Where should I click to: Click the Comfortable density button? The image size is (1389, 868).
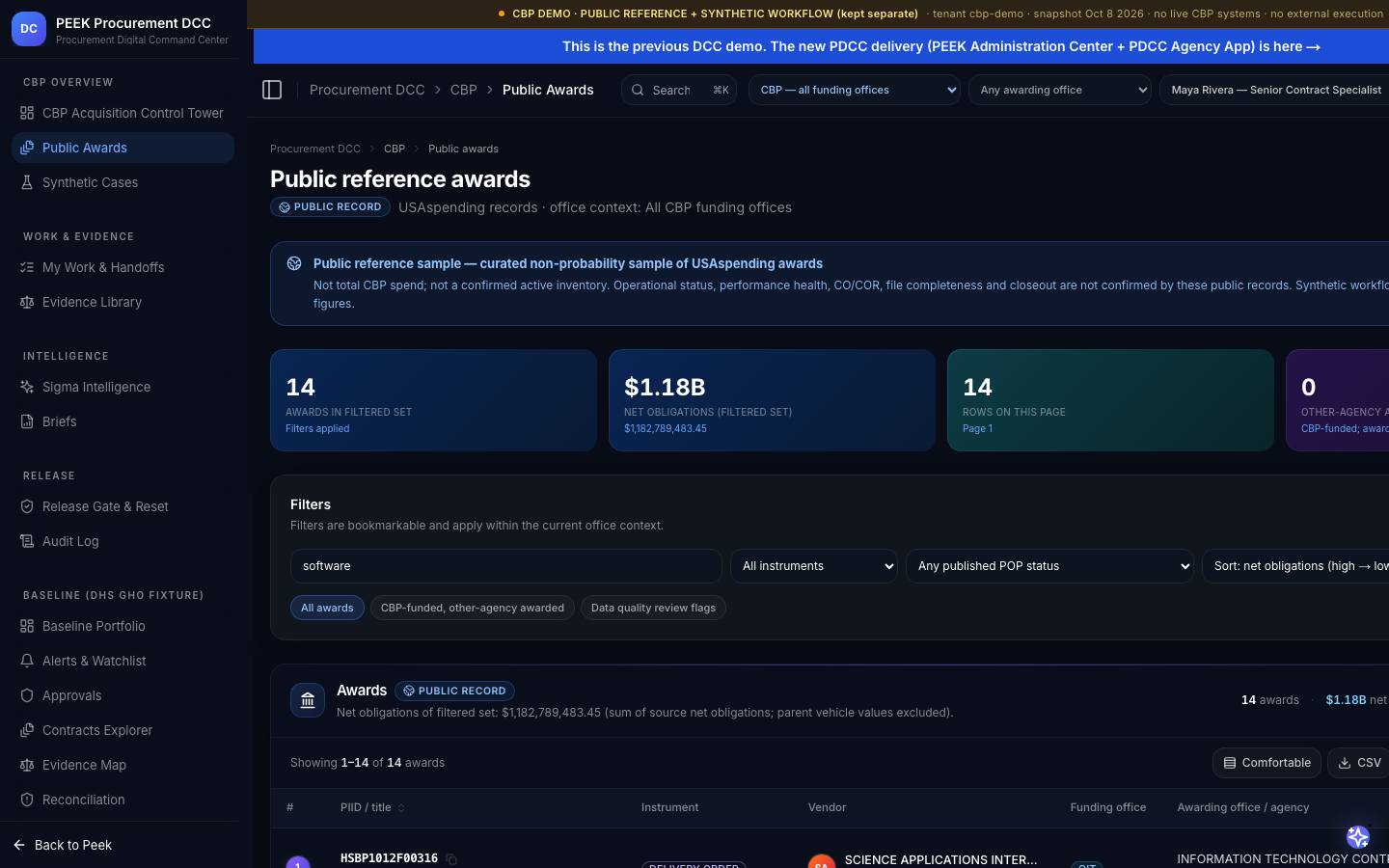[1266, 763]
